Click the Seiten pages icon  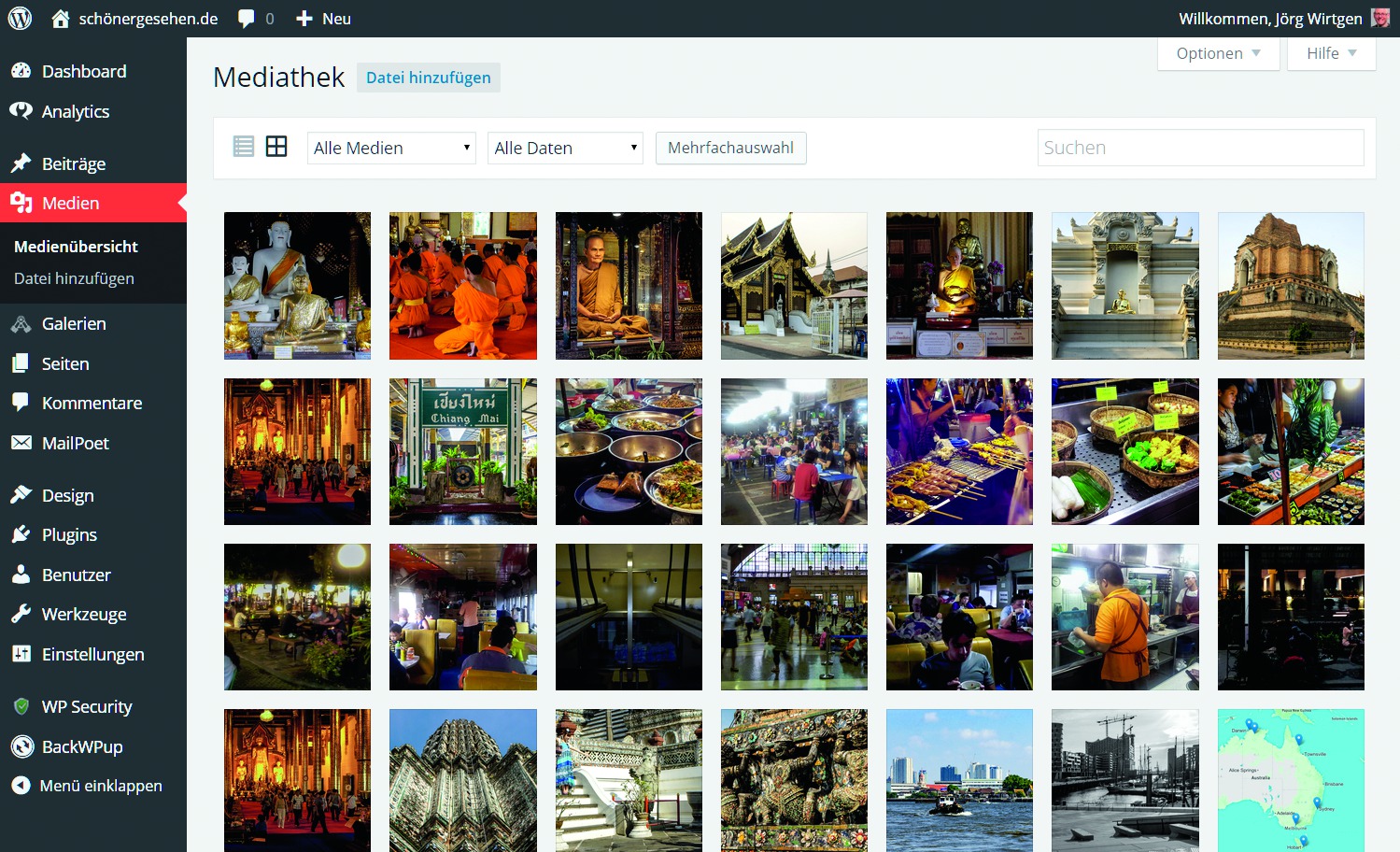[21, 363]
